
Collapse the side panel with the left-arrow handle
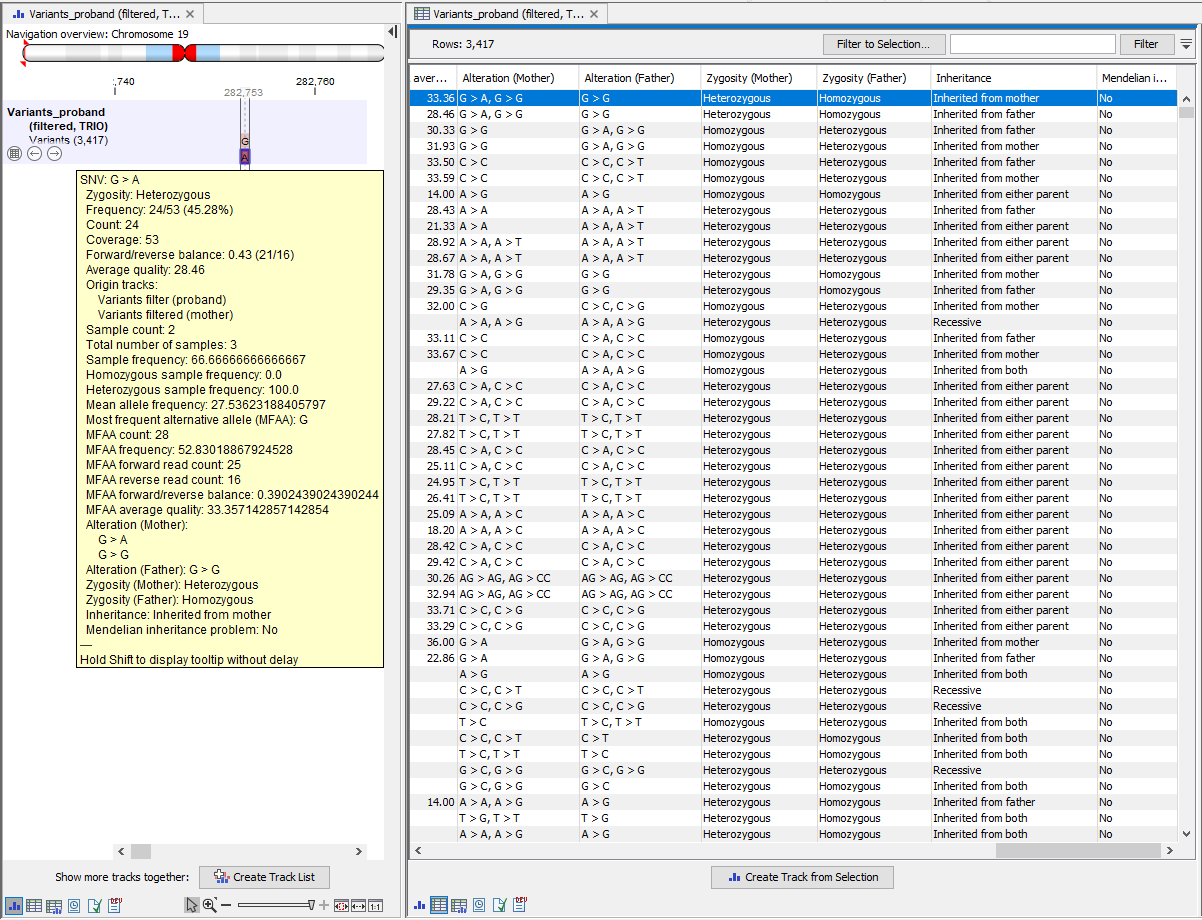pos(392,32)
